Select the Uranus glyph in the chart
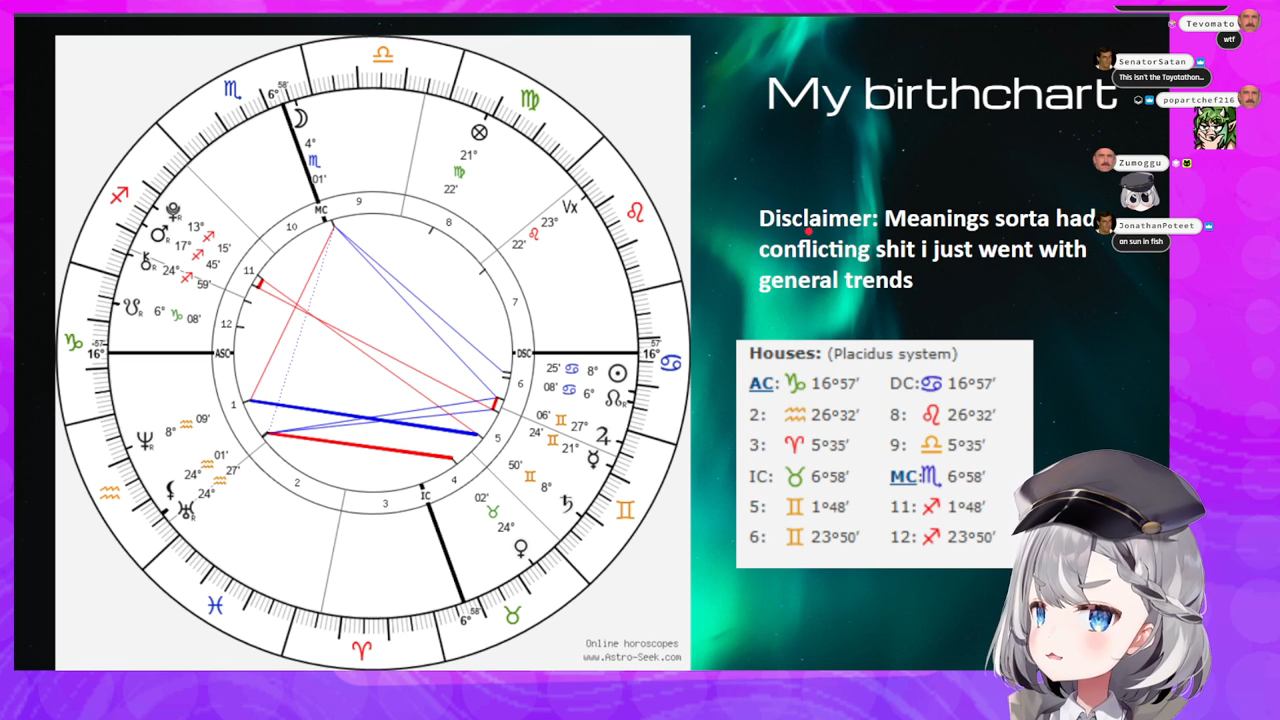The image size is (1280, 720). pos(186,511)
